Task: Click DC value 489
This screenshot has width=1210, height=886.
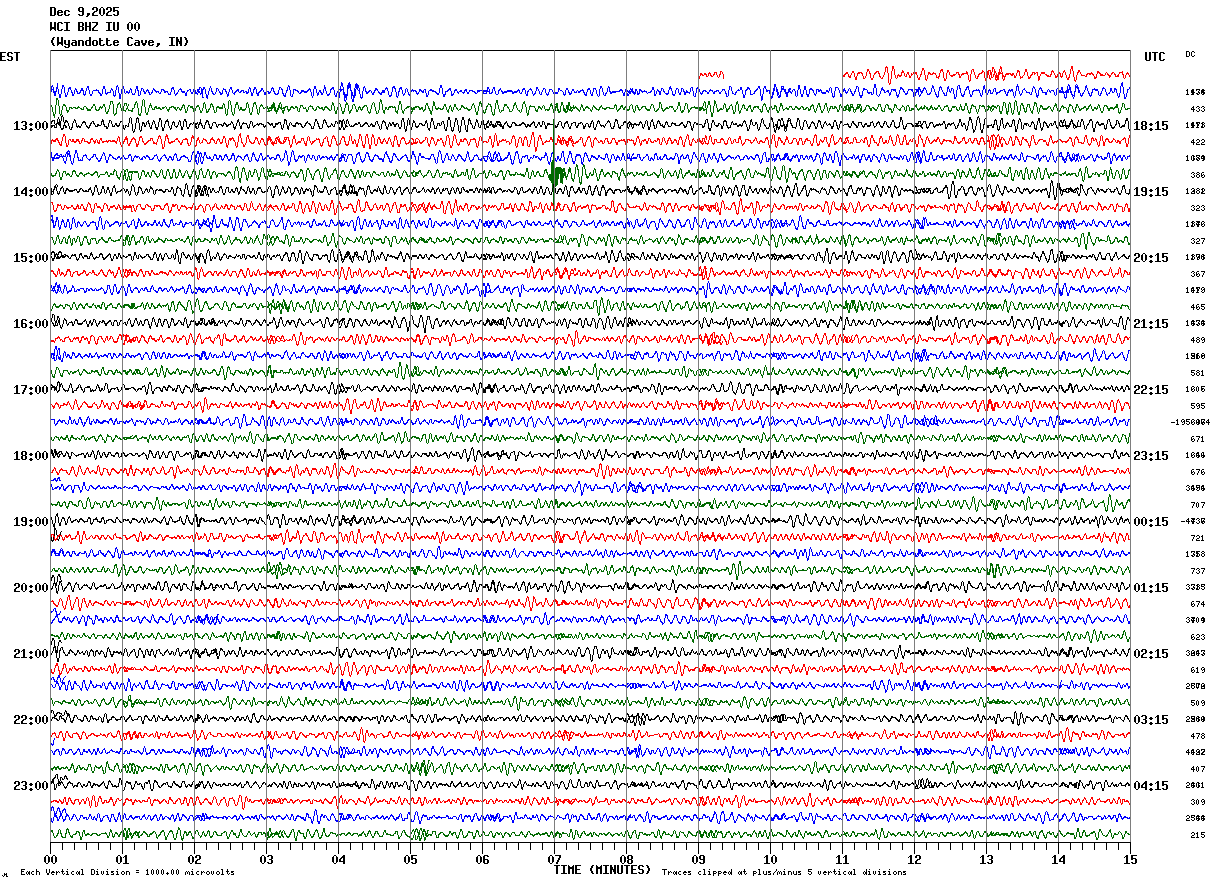Action: (1197, 340)
